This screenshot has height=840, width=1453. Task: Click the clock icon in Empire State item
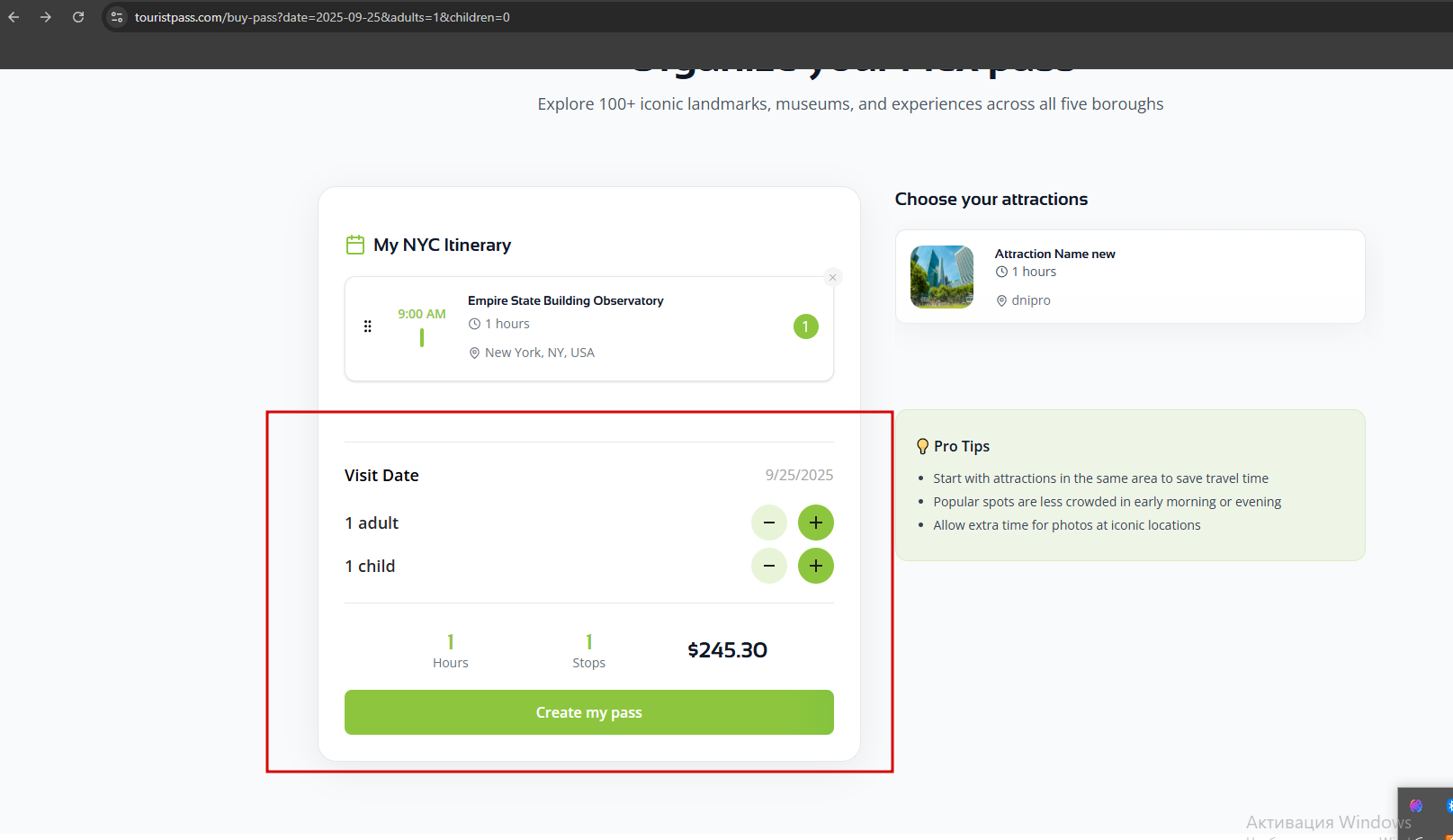(474, 324)
